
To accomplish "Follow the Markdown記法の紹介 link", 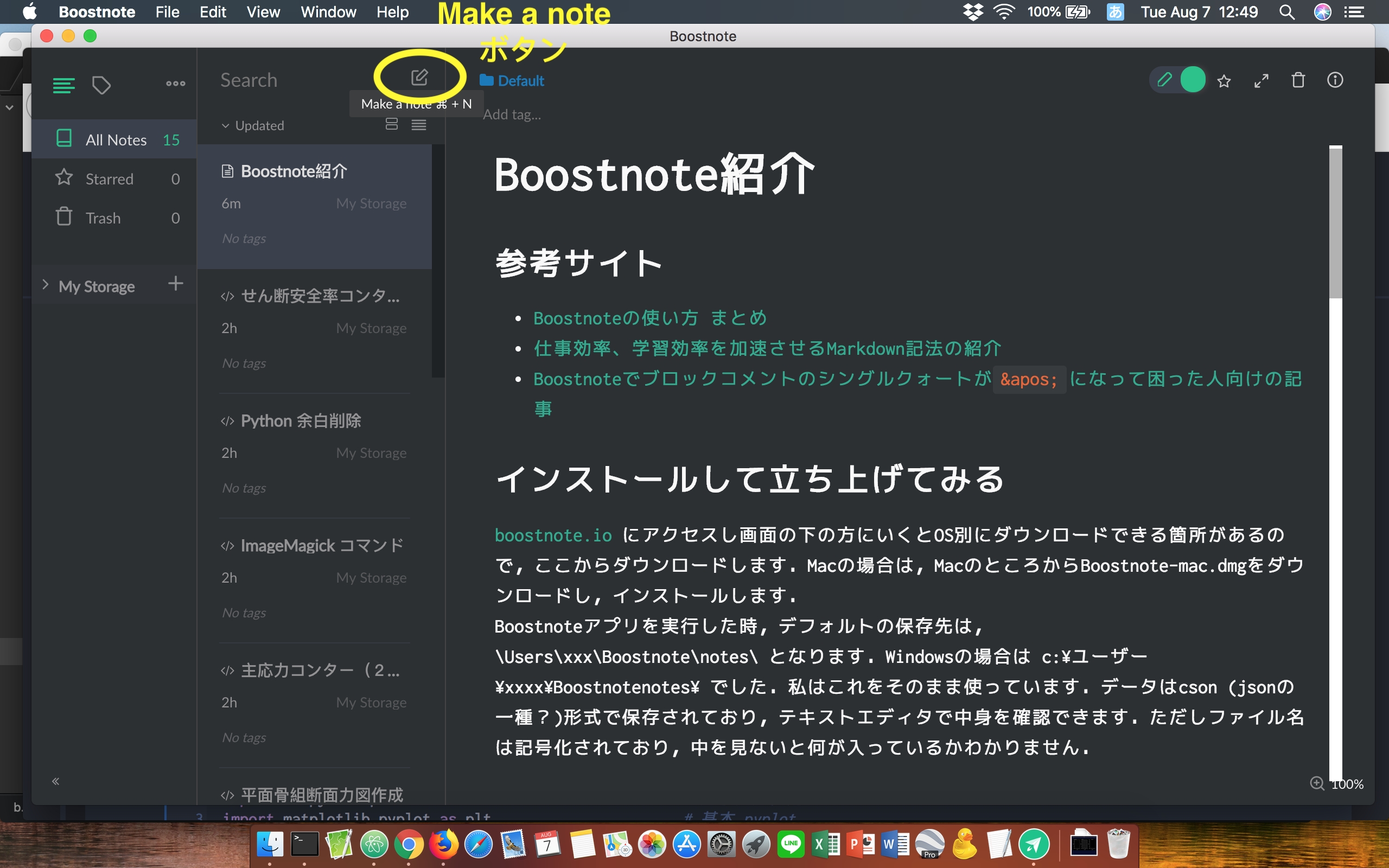I will click(767, 348).
